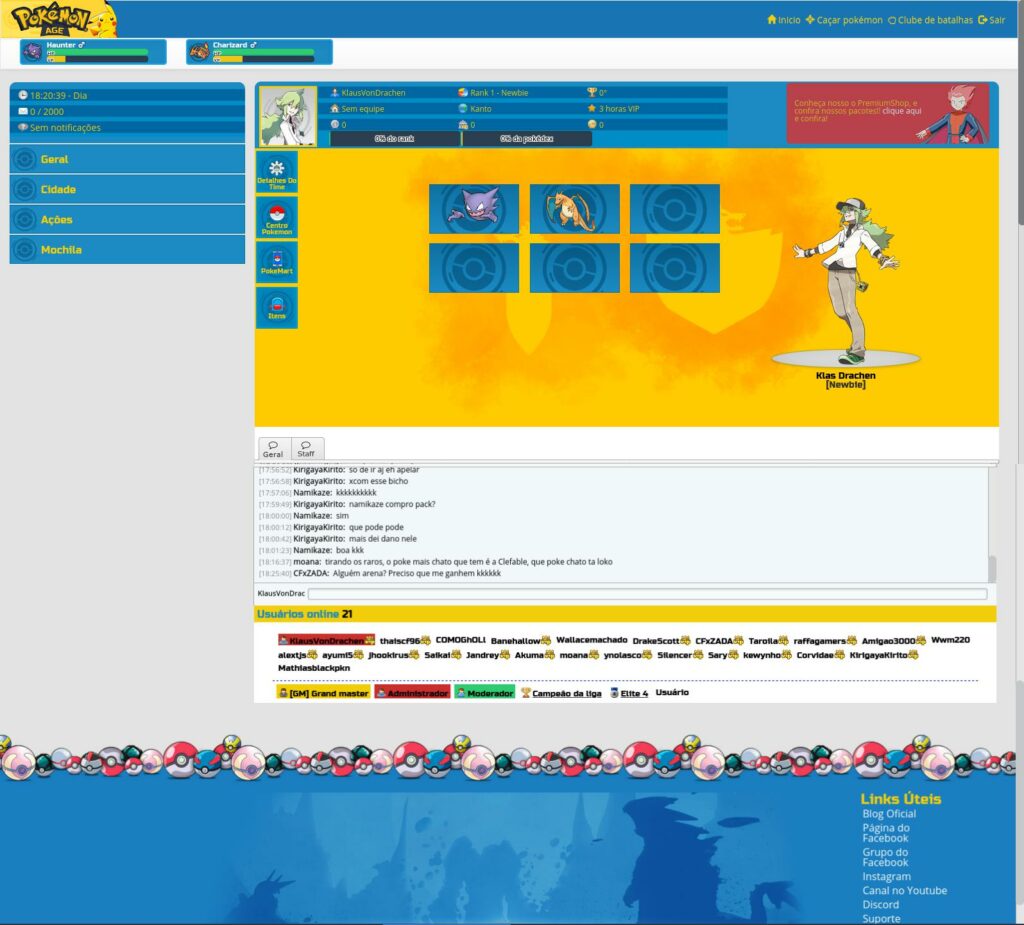Open Instagram footer link
The image size is (1024, 925).
click(x=886, y=877)
